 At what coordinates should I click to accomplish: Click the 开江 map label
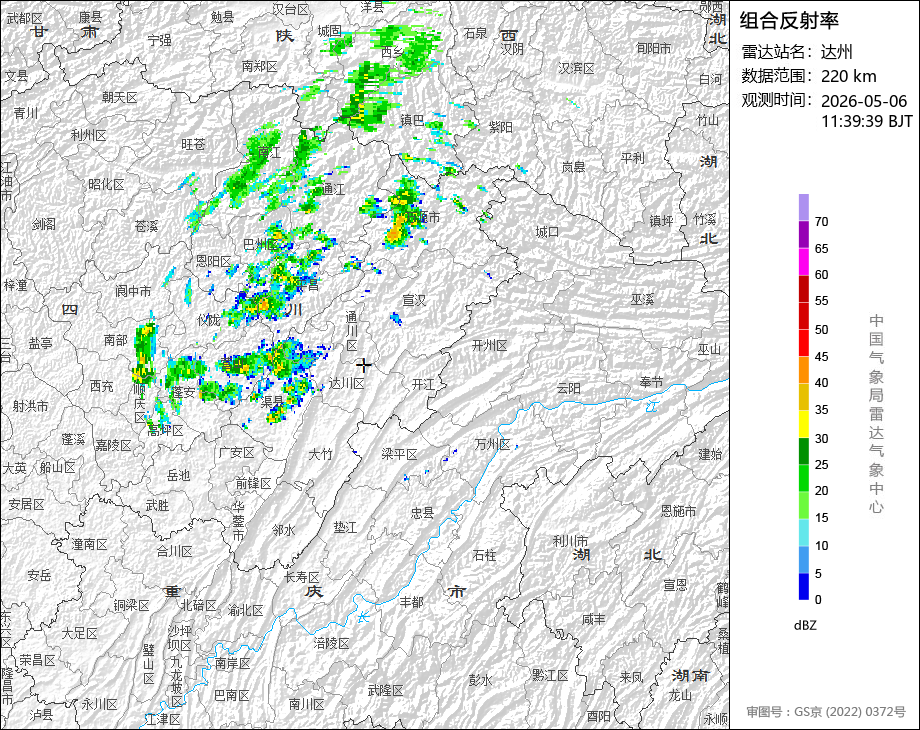pyautogui.click(x=423, y=384)
